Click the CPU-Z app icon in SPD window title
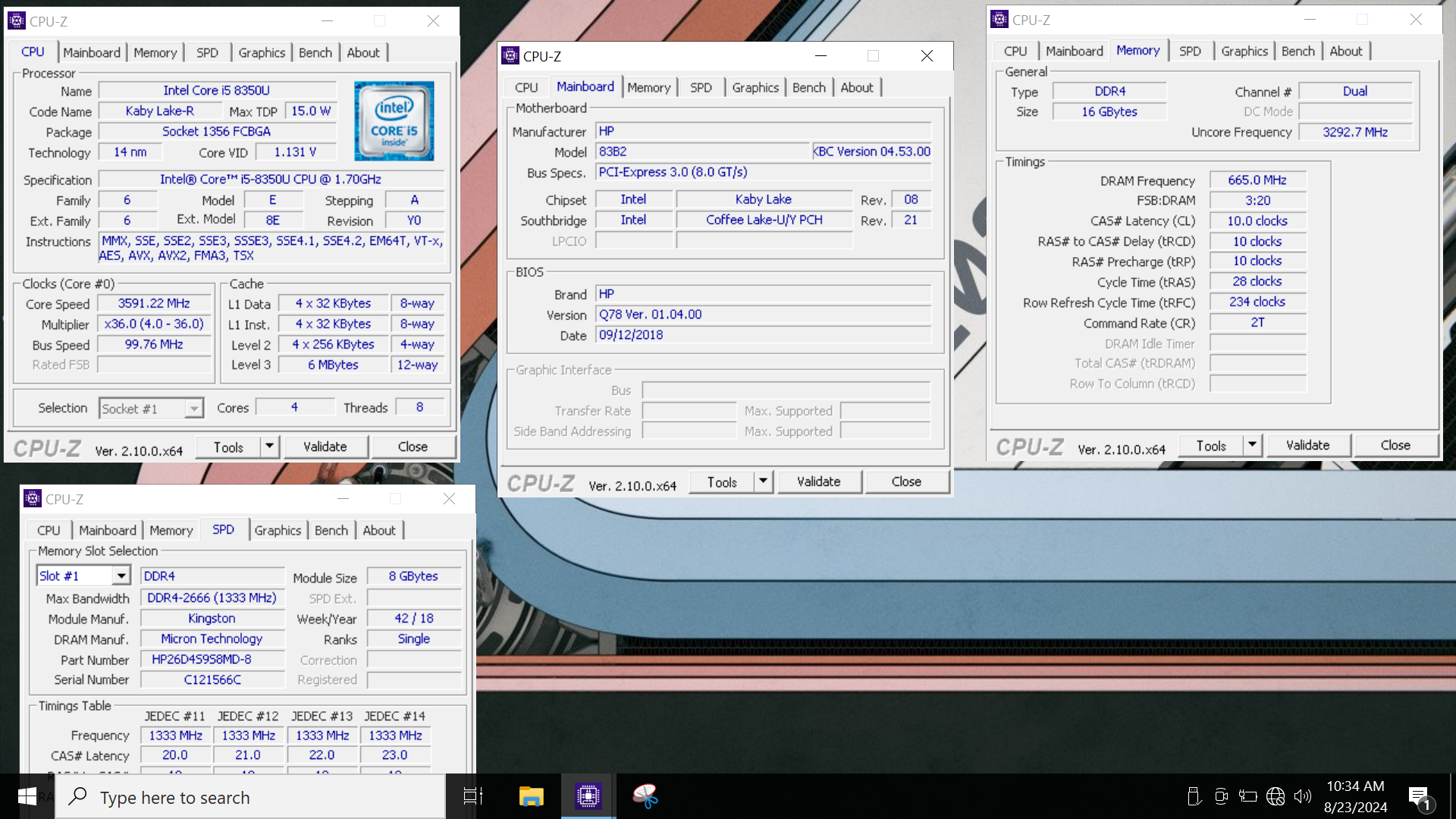 click(33, 498)
